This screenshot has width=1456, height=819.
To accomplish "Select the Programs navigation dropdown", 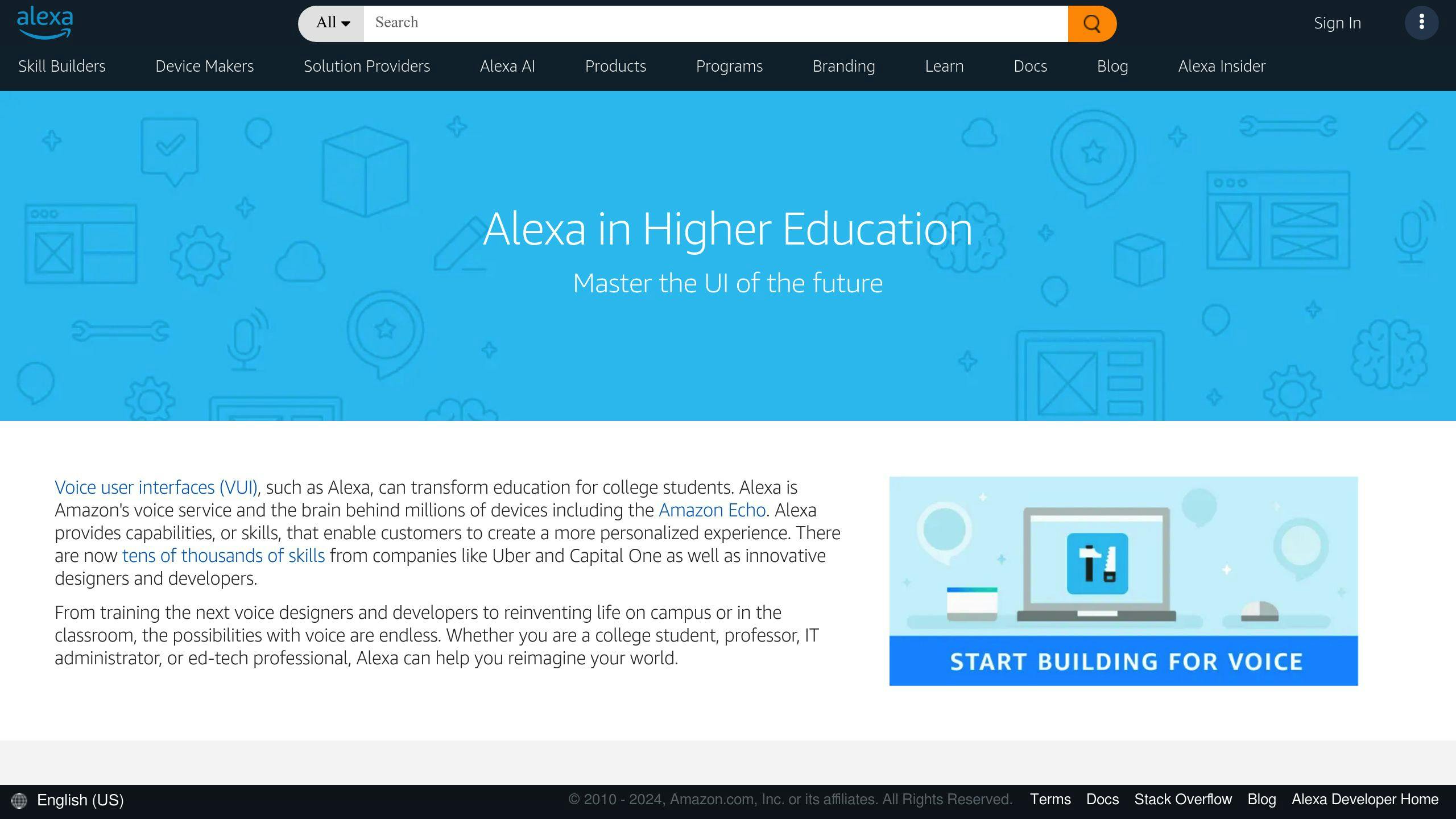I will click(729, 65).
